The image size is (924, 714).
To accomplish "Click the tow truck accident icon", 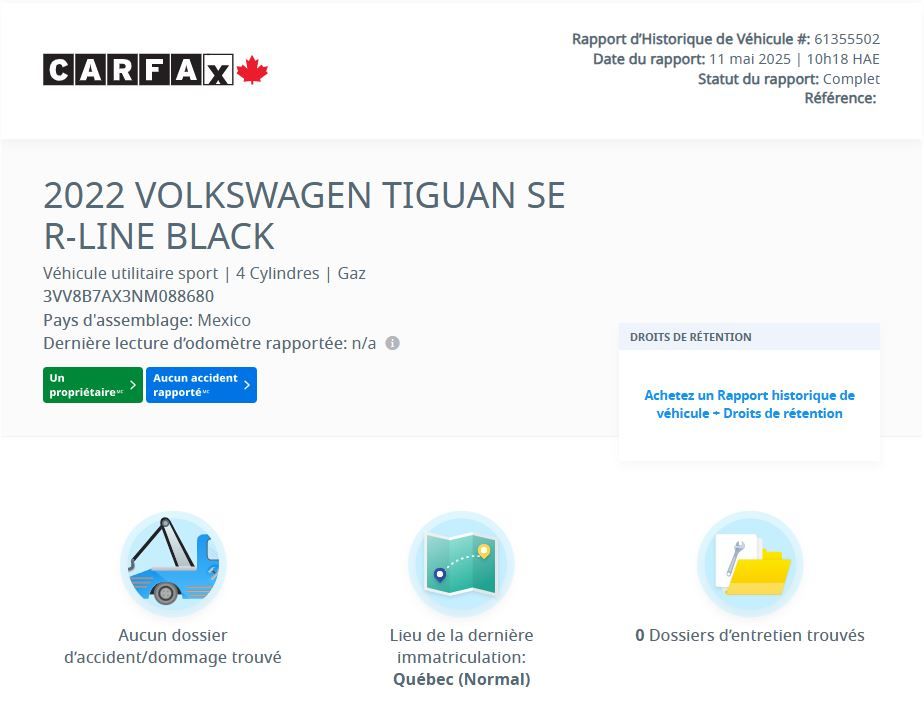I will [x=173, y=564].
